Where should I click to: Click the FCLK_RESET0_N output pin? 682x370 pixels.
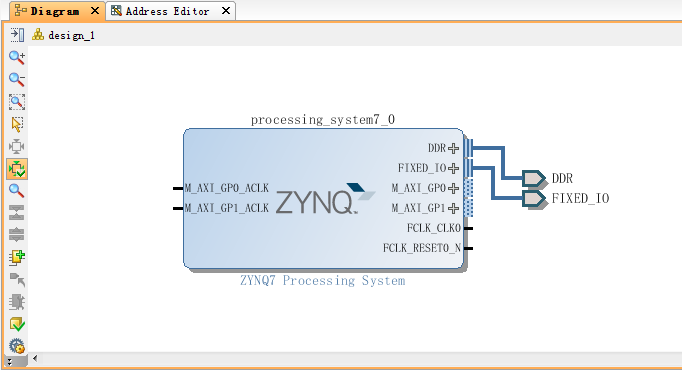pos(468,248)
